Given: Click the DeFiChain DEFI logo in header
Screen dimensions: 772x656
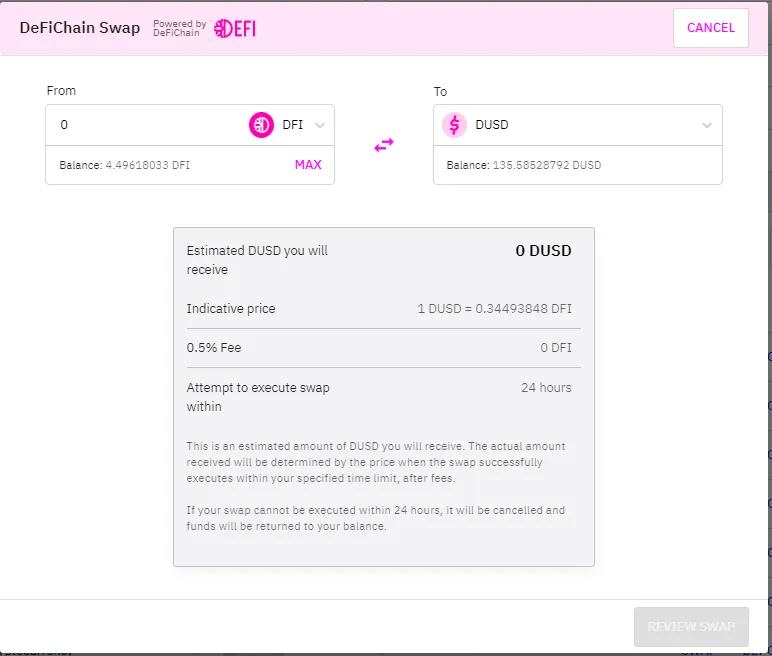Looking at the screenshot, I should 235,28.
